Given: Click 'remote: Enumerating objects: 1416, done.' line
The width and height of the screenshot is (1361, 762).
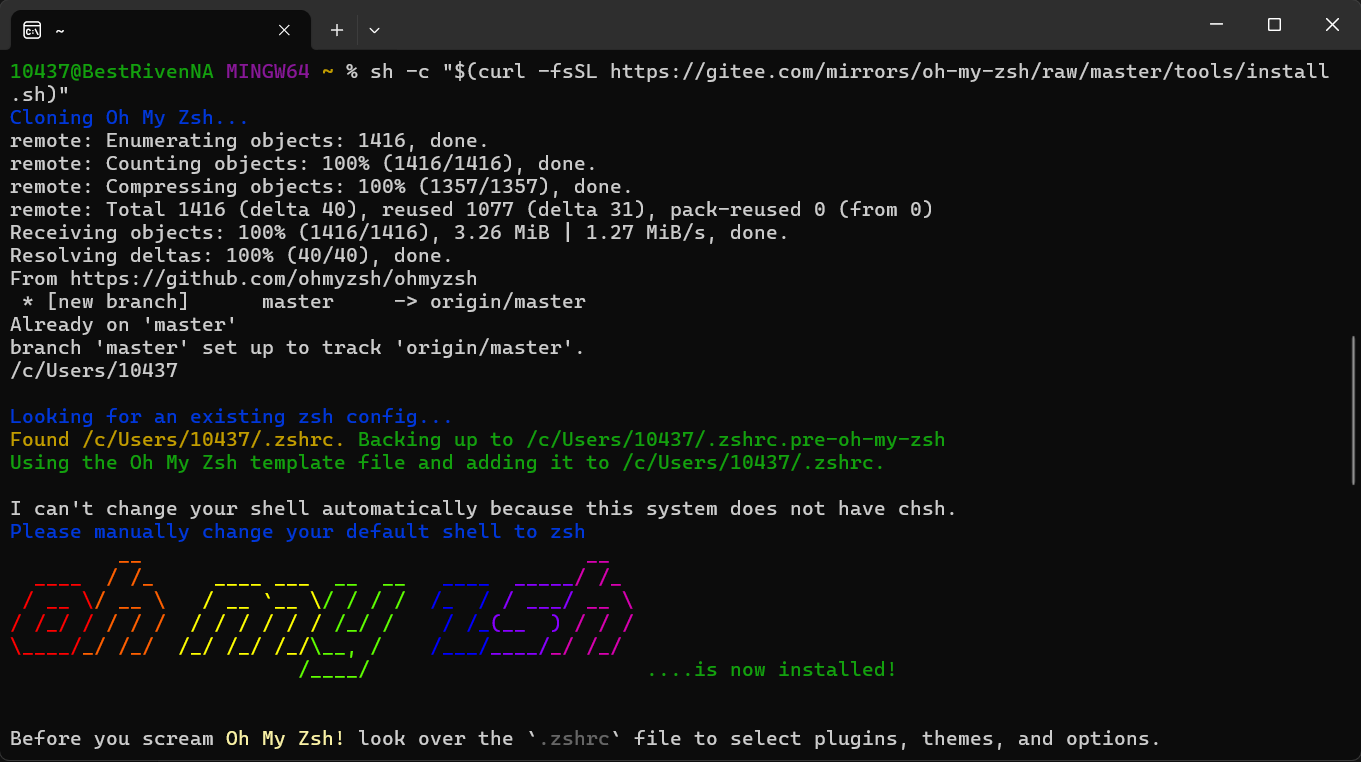Looking at the screenshot, I should tap(249, 140).
